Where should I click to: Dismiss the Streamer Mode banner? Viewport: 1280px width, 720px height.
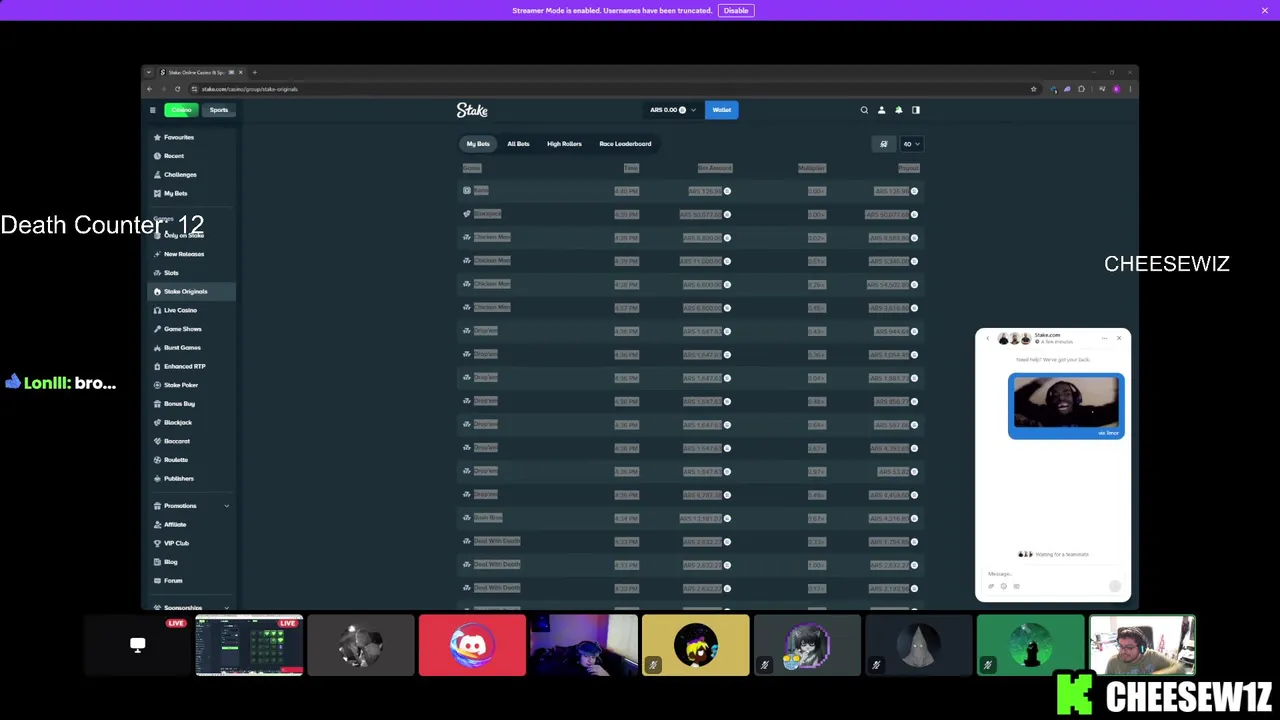1264,10
